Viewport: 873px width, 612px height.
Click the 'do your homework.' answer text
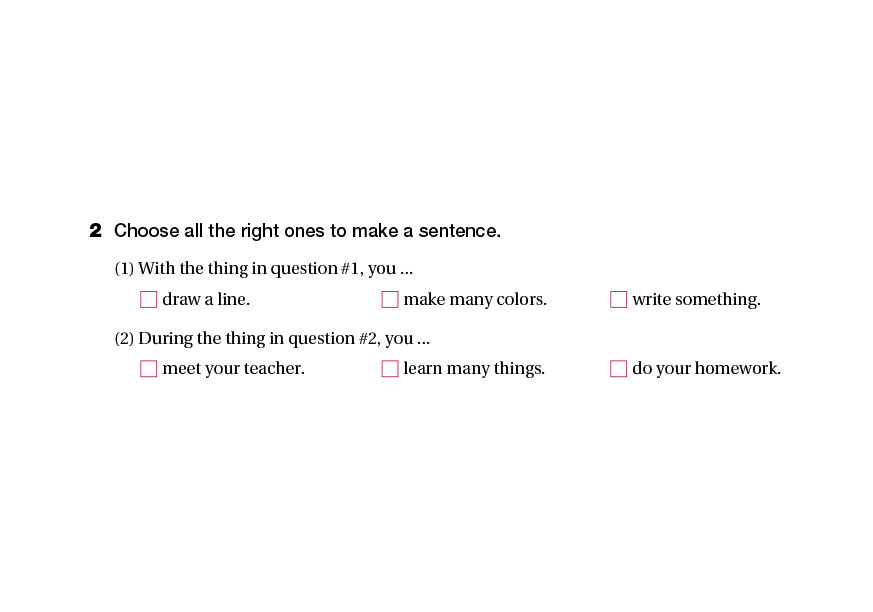(706, 369)
